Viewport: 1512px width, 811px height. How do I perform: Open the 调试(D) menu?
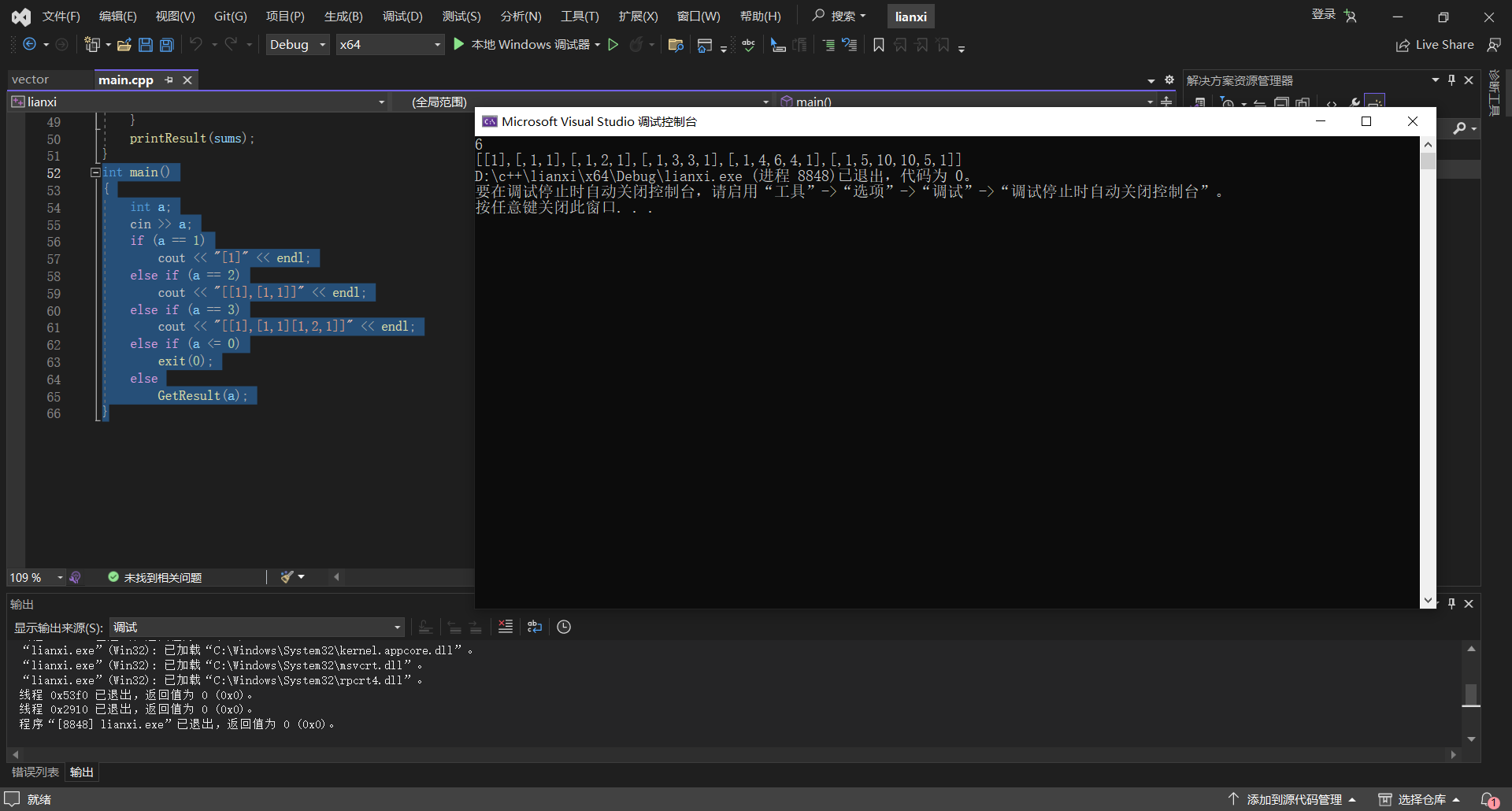[x=402, y=17]
